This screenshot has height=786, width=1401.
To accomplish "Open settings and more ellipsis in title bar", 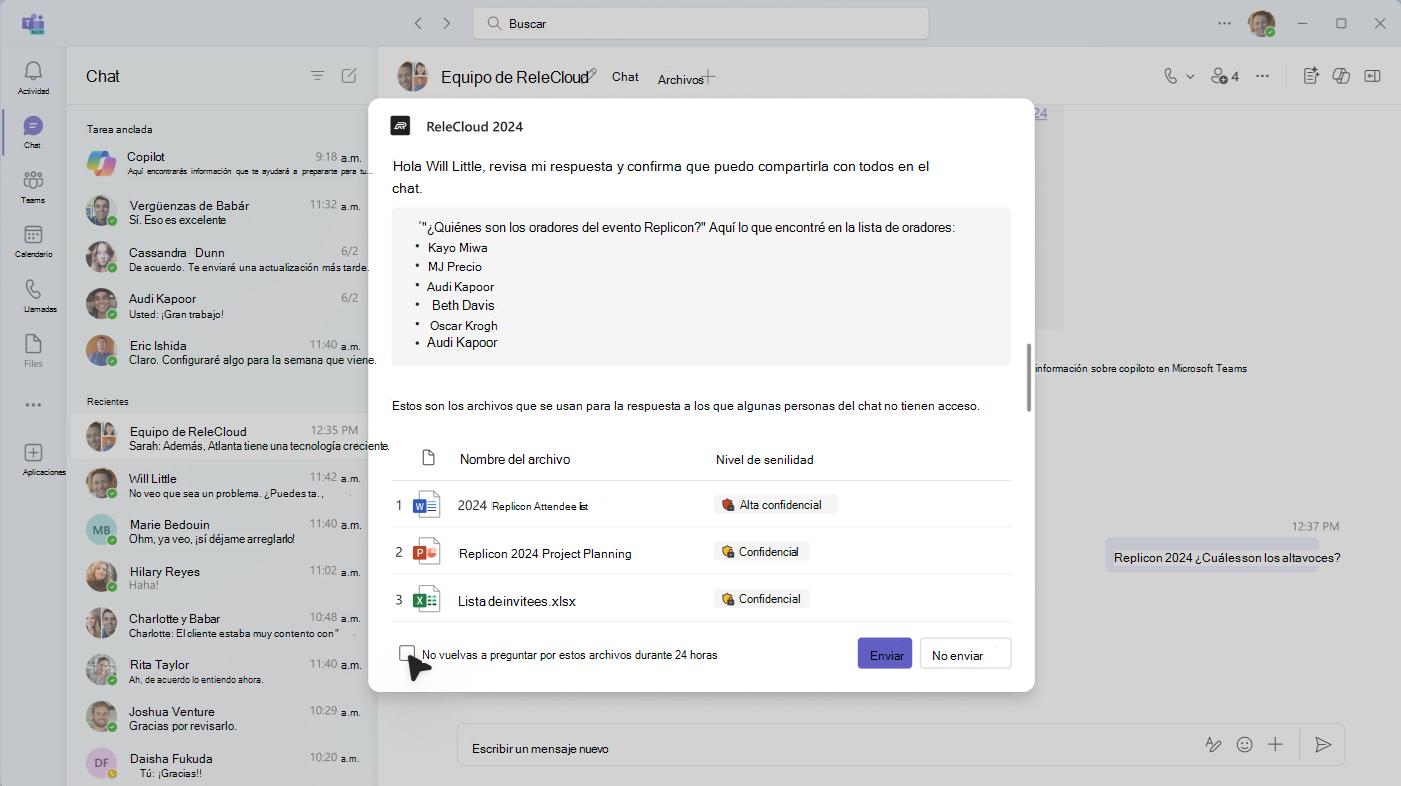I will click(x=1224, y=23).
